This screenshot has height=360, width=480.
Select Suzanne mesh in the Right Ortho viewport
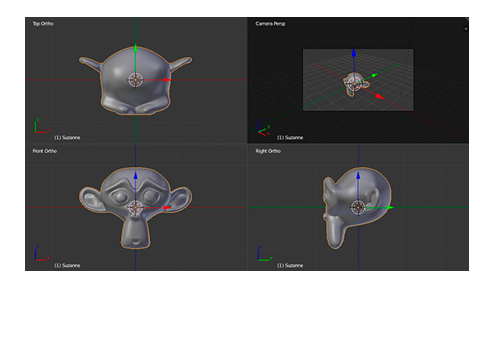357,208
